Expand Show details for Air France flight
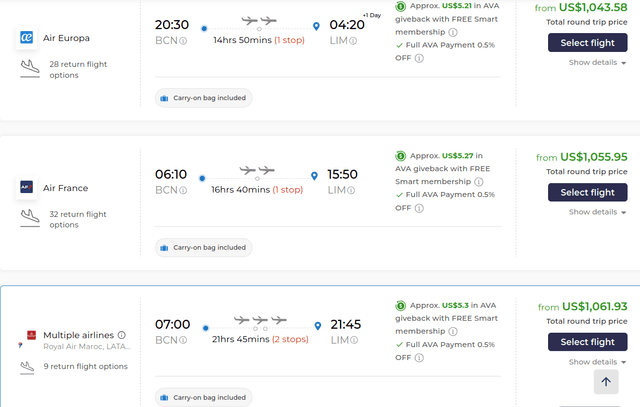The width and height of the screenshot is (640, 407). (598, 212)
